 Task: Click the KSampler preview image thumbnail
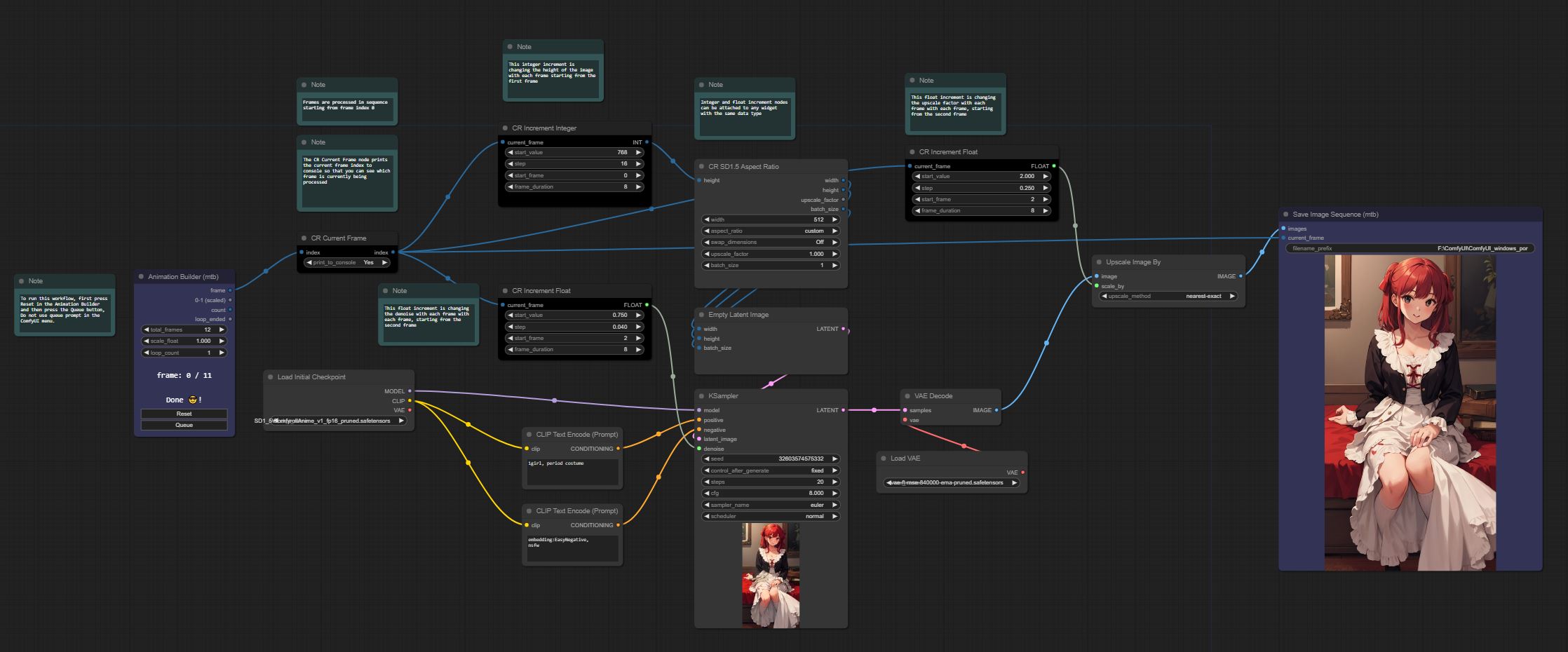coord(771,574)
